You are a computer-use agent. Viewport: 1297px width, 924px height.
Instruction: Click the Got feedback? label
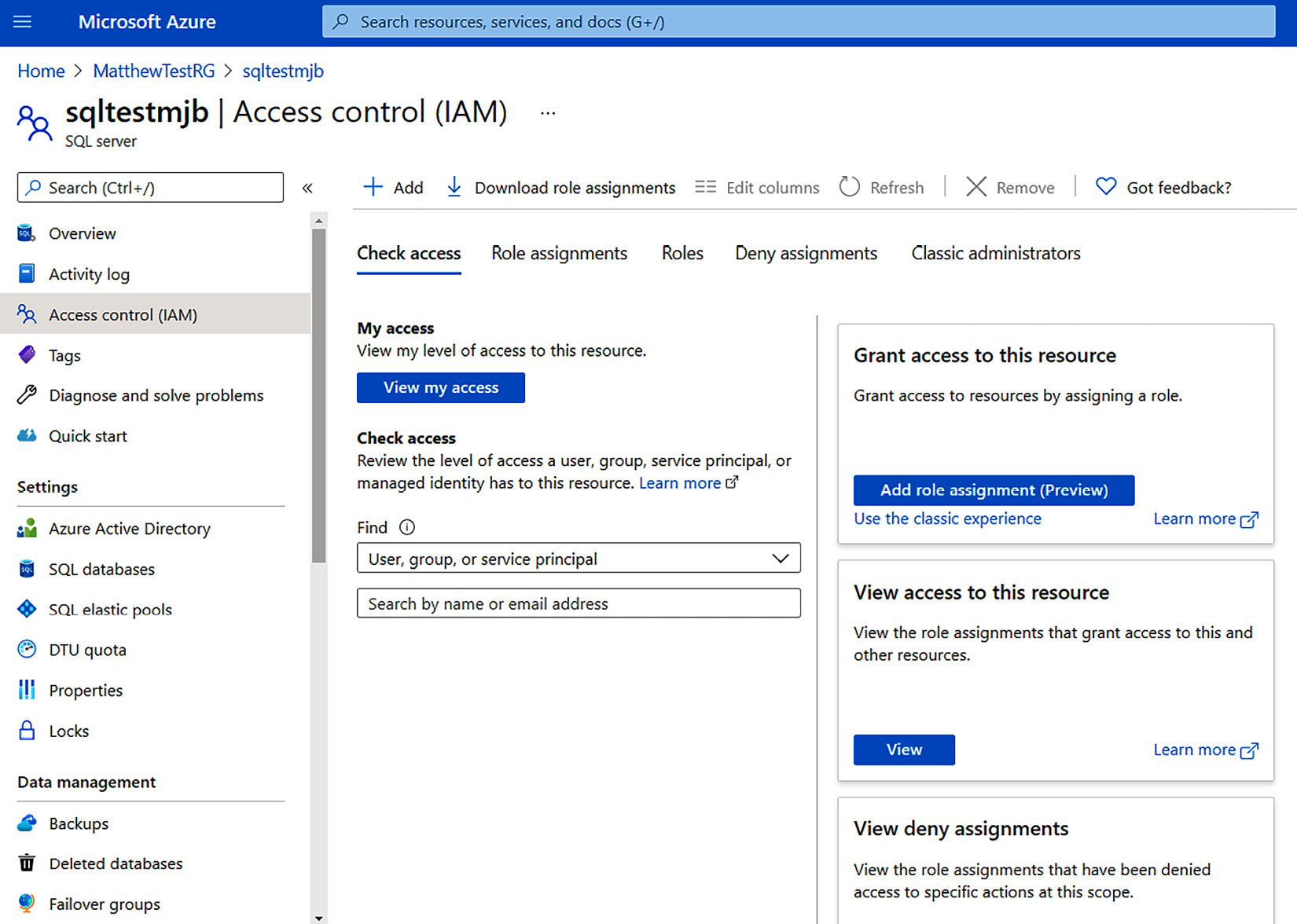(1178, 188)
